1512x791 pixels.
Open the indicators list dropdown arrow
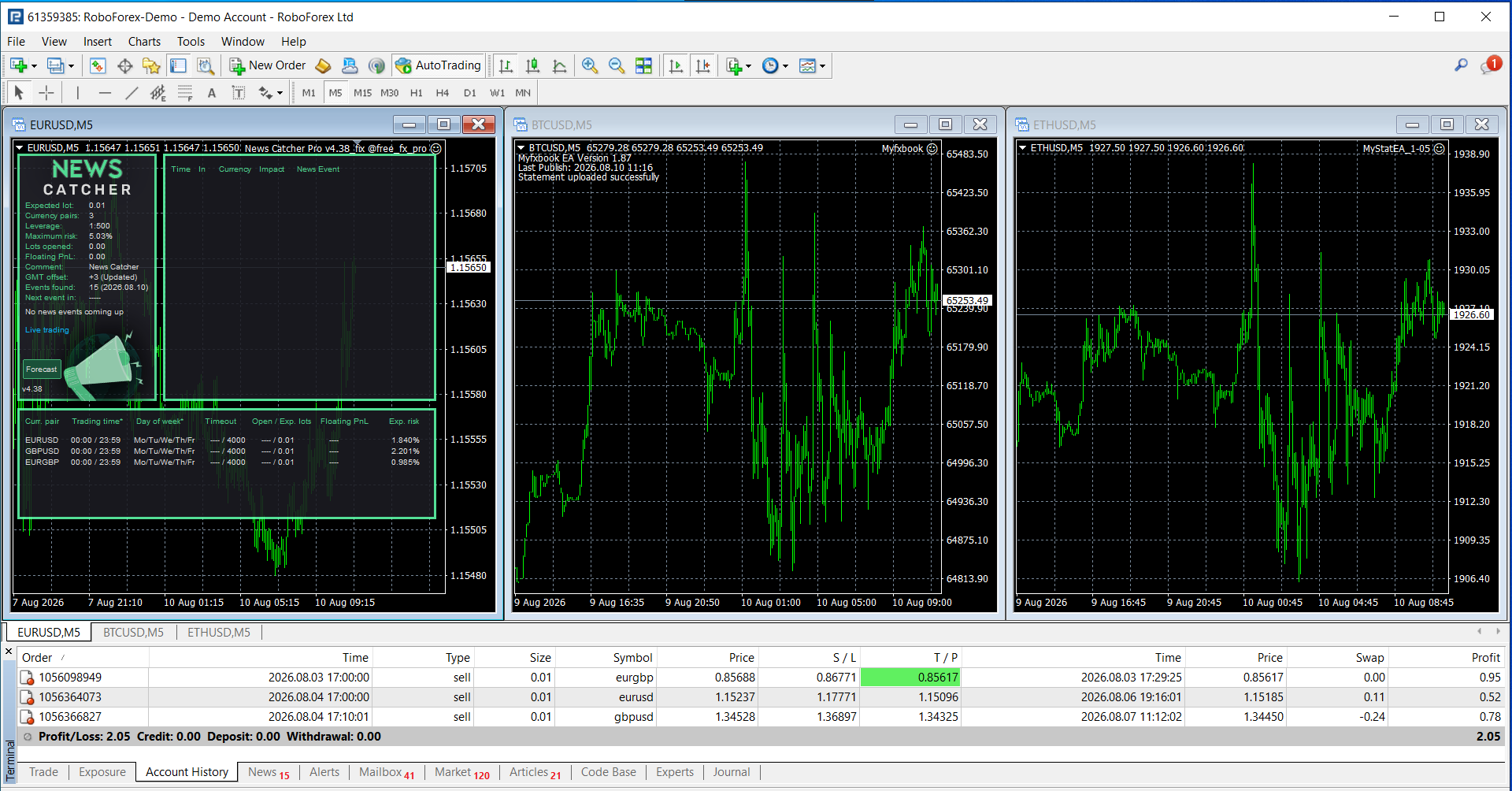tap(748, 66)
